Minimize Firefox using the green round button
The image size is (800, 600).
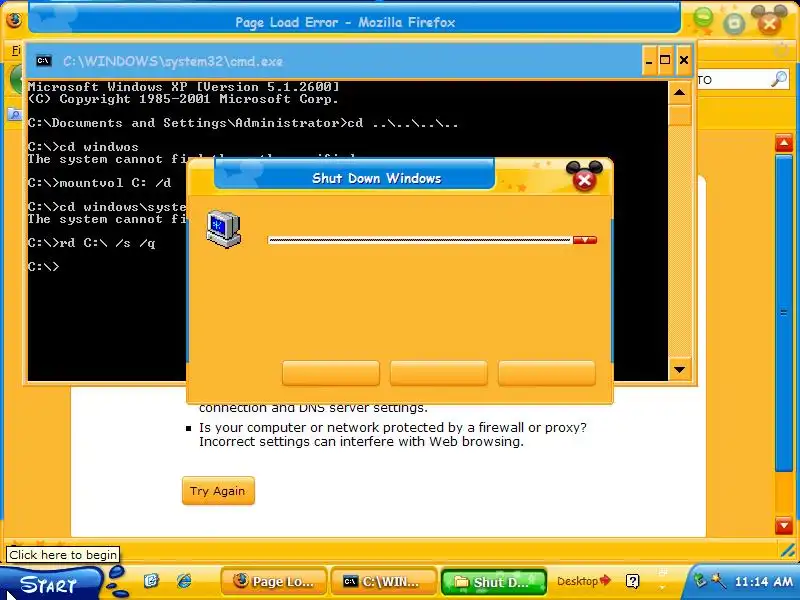(x=703, y=19)
